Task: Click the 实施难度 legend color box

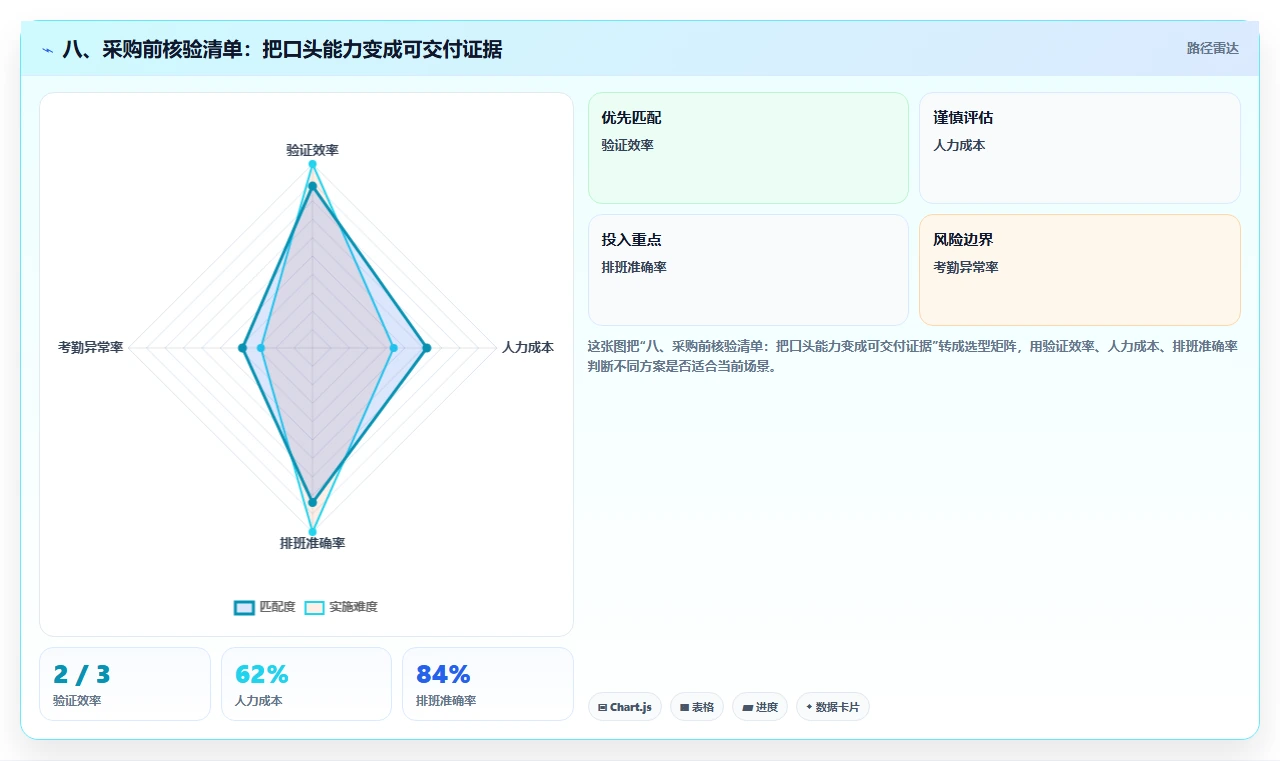Action: [315, 607]
